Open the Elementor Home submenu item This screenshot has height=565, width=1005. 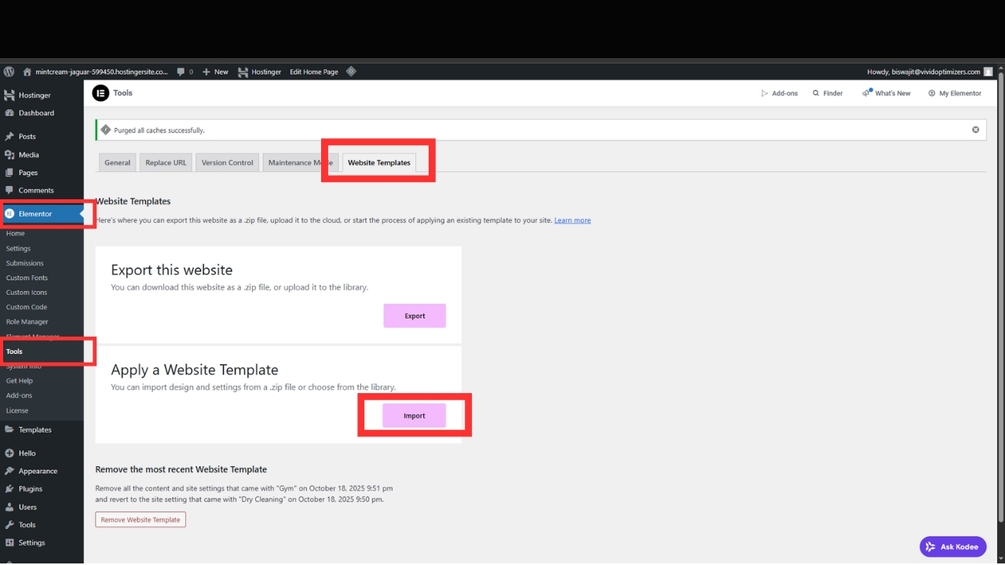tap(15, 233)
